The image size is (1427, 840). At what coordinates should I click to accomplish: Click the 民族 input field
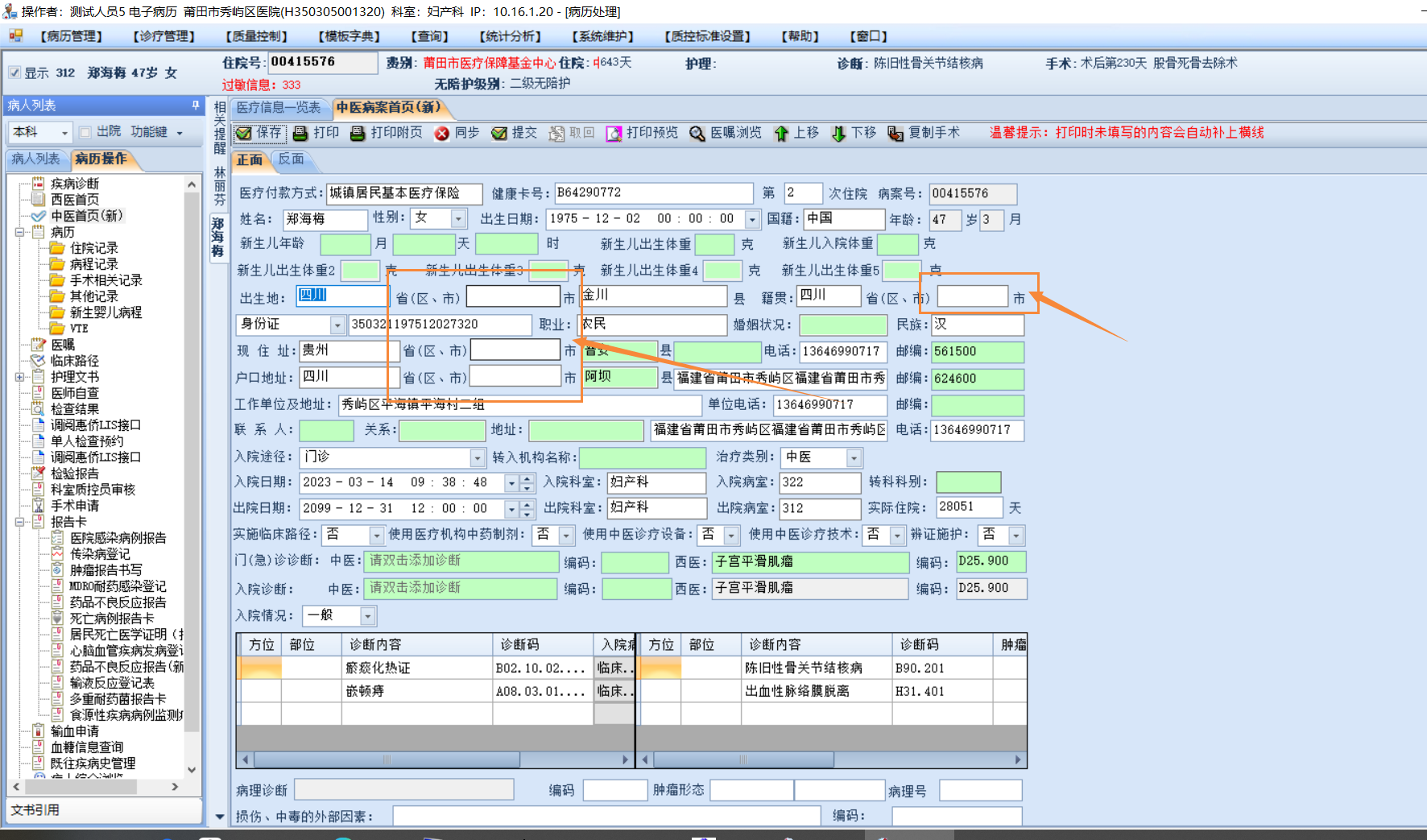click(x=978, y=325)
